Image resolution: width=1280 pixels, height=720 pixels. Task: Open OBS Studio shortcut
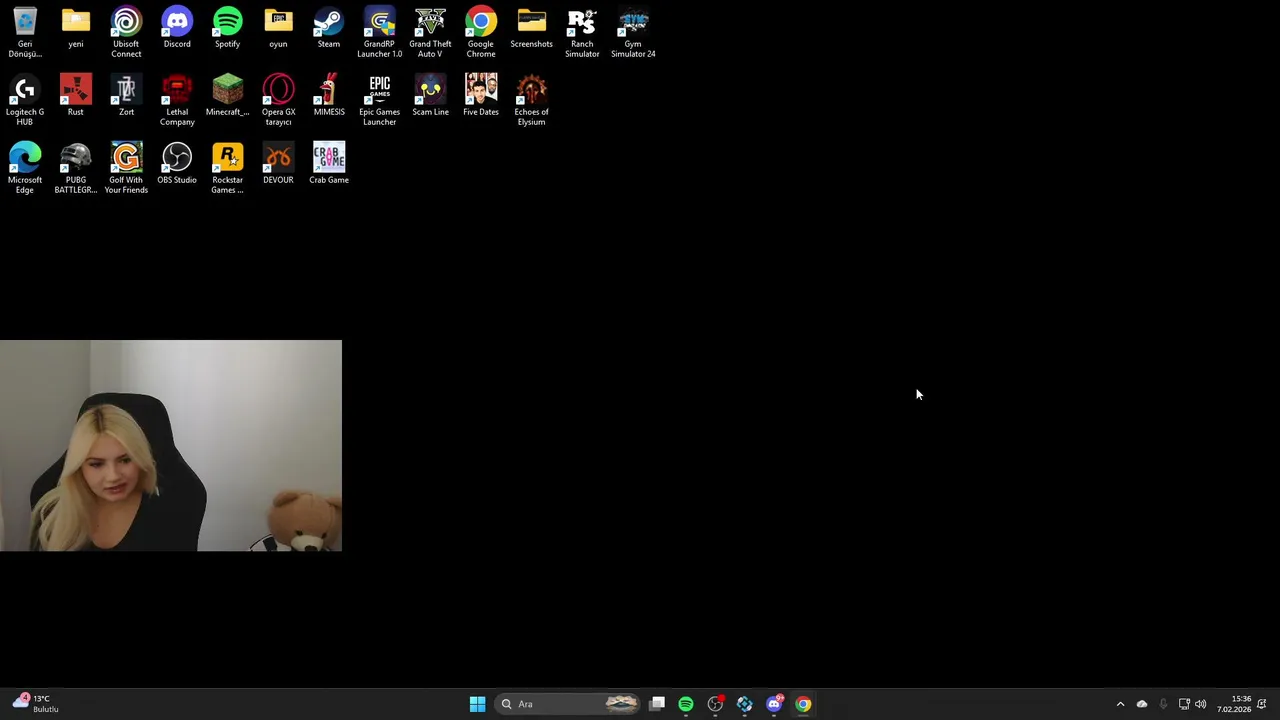[x=177, y=164]
